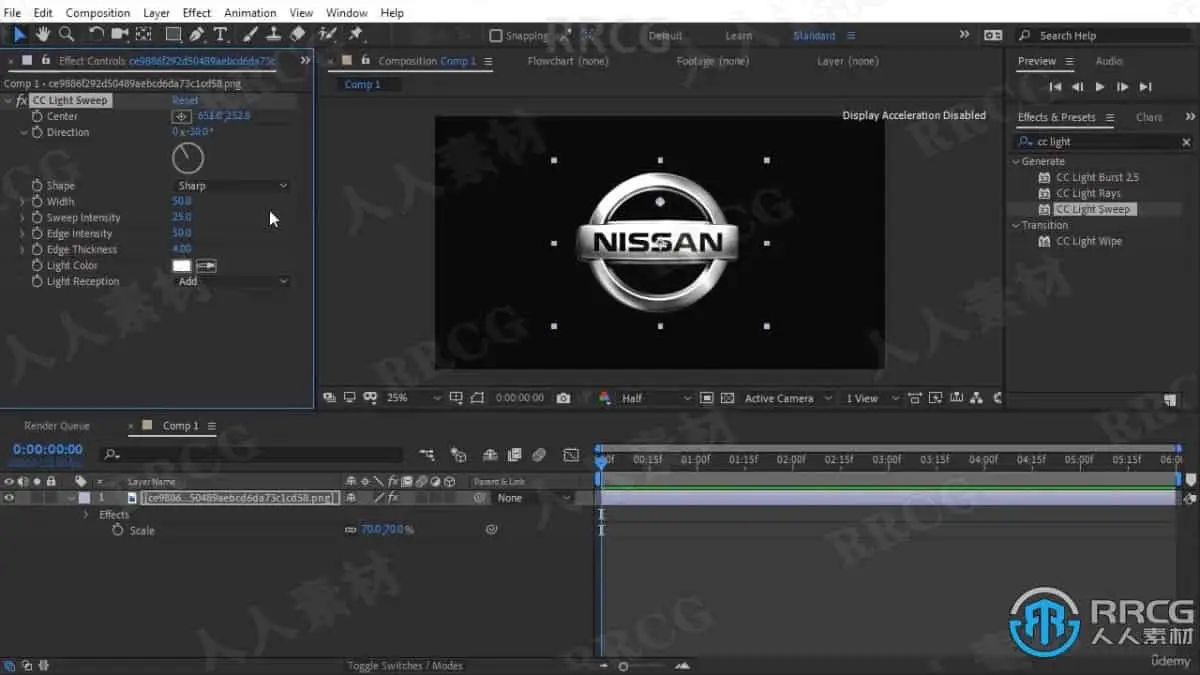Select the Eraser tool
Screen dimensions: 1200x675
click(x=297, y=34)
